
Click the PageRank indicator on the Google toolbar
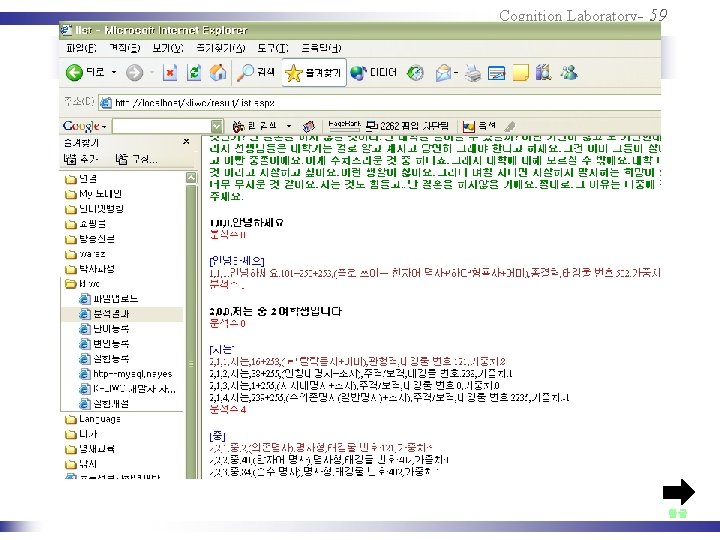(x=344, y=125)
